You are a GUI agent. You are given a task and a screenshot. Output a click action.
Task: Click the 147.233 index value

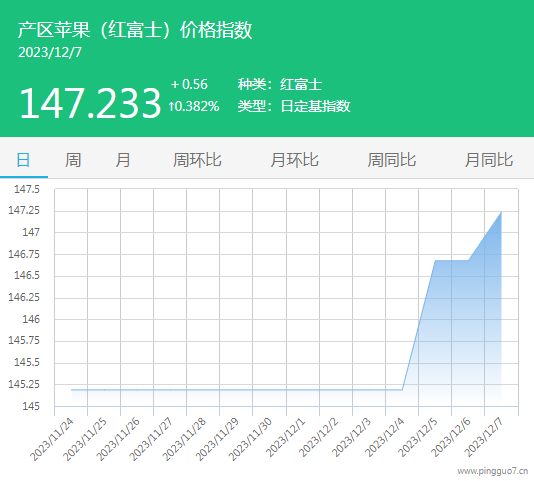point(90,103)
